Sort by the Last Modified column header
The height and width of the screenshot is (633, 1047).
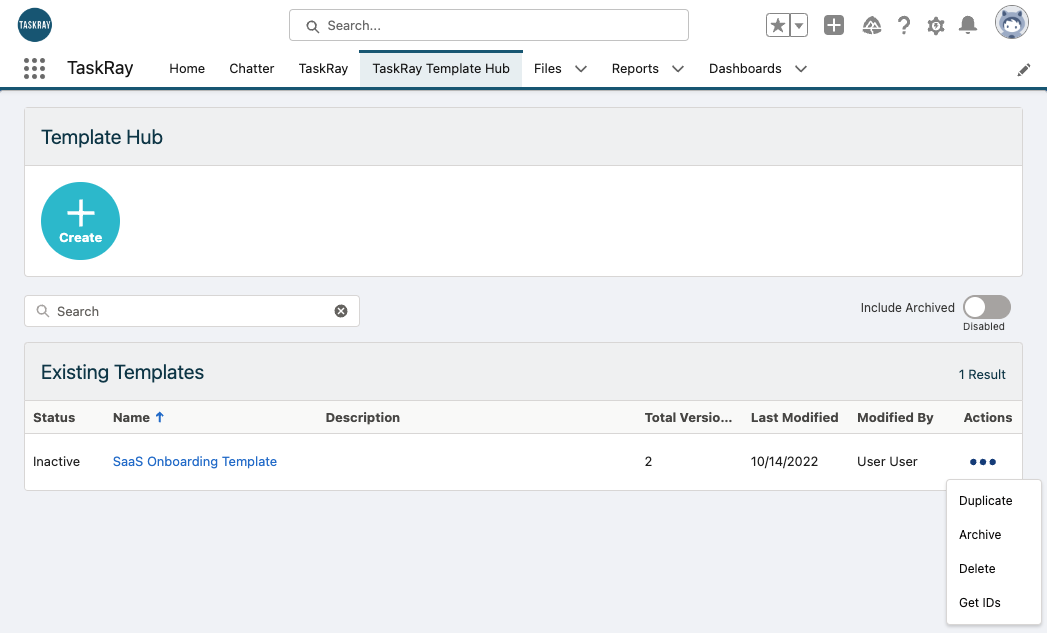point(795,417)
